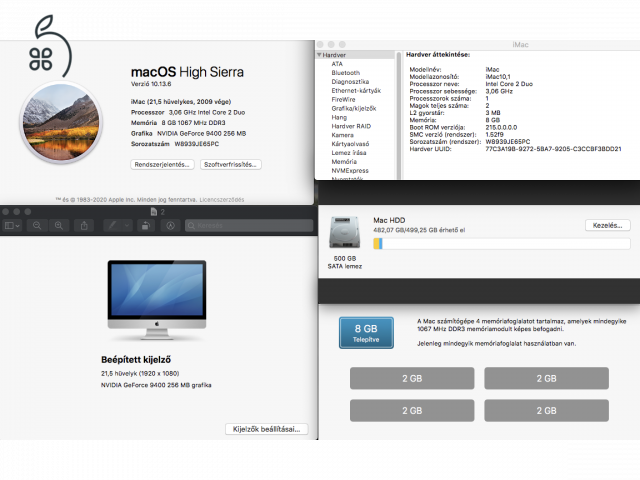Select Bluetooth in the hardware list
This screenshot has height=480, width=640.
click(345, 72)
